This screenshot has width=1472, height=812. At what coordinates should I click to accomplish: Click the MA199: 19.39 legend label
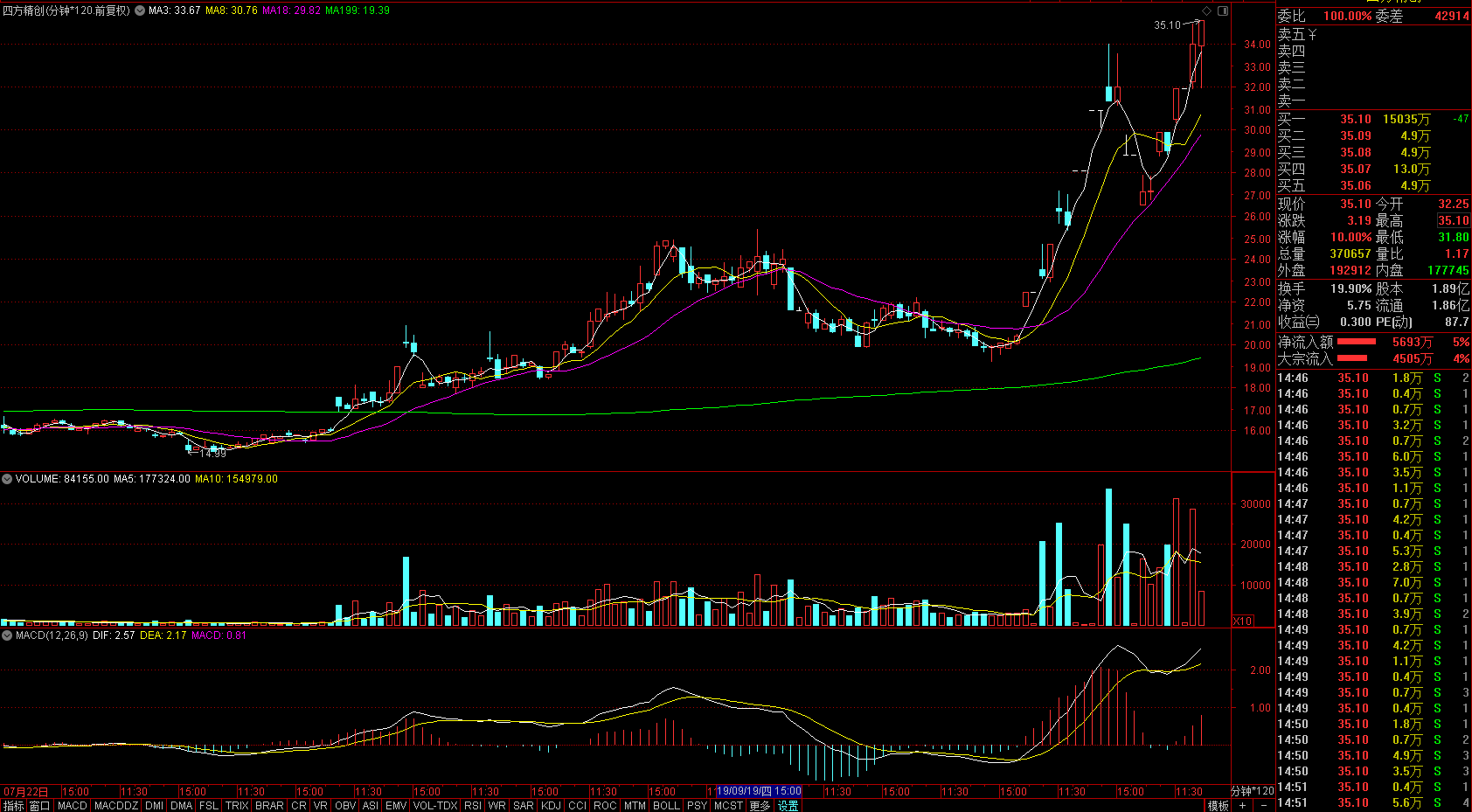[358, 10]
